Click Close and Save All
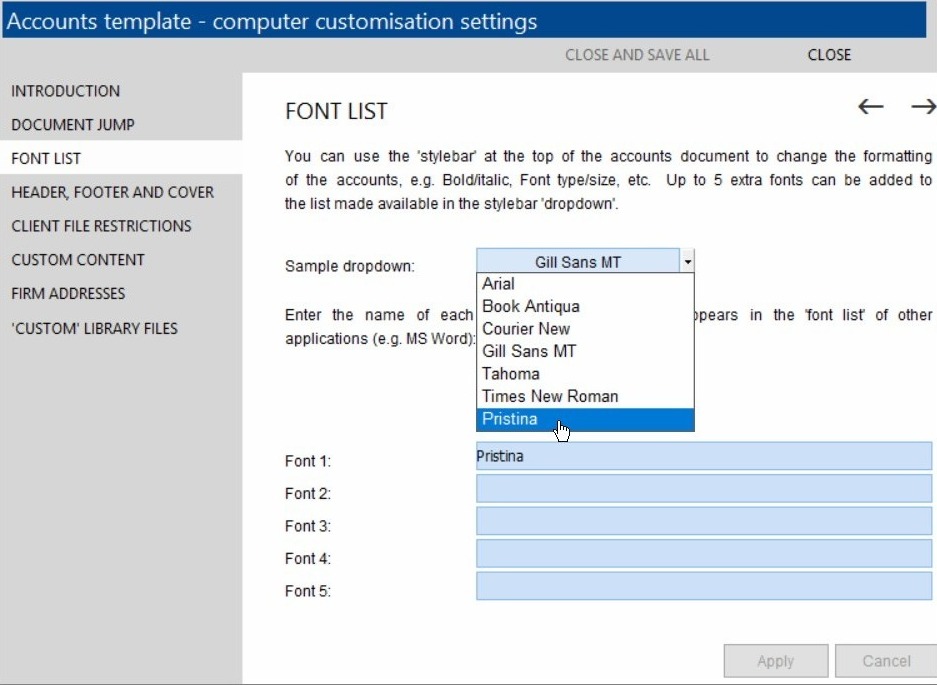Viewport: 937px width, 685px height. click(636, 55)
